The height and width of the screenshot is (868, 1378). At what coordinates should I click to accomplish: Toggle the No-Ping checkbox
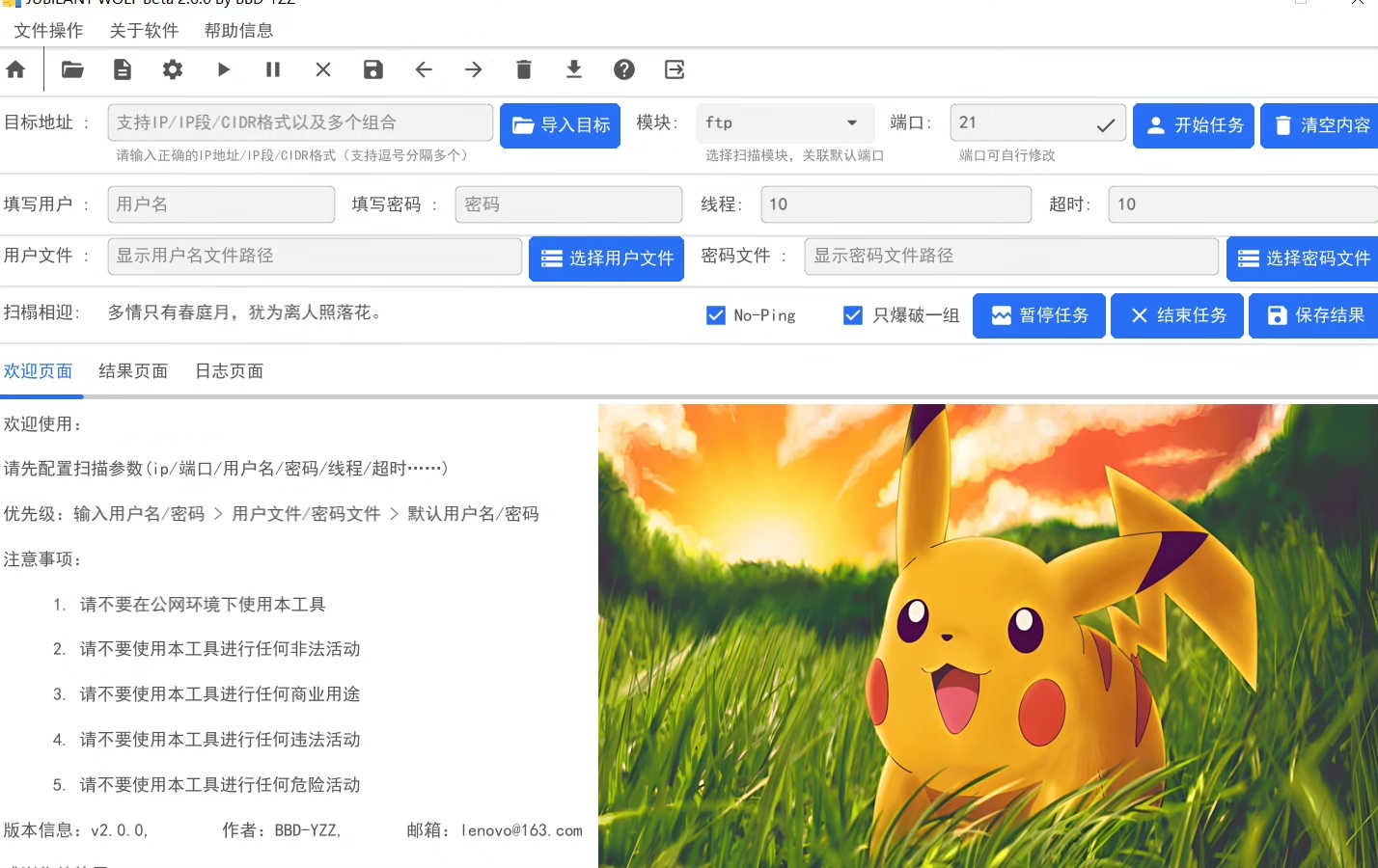pos(716,315)
